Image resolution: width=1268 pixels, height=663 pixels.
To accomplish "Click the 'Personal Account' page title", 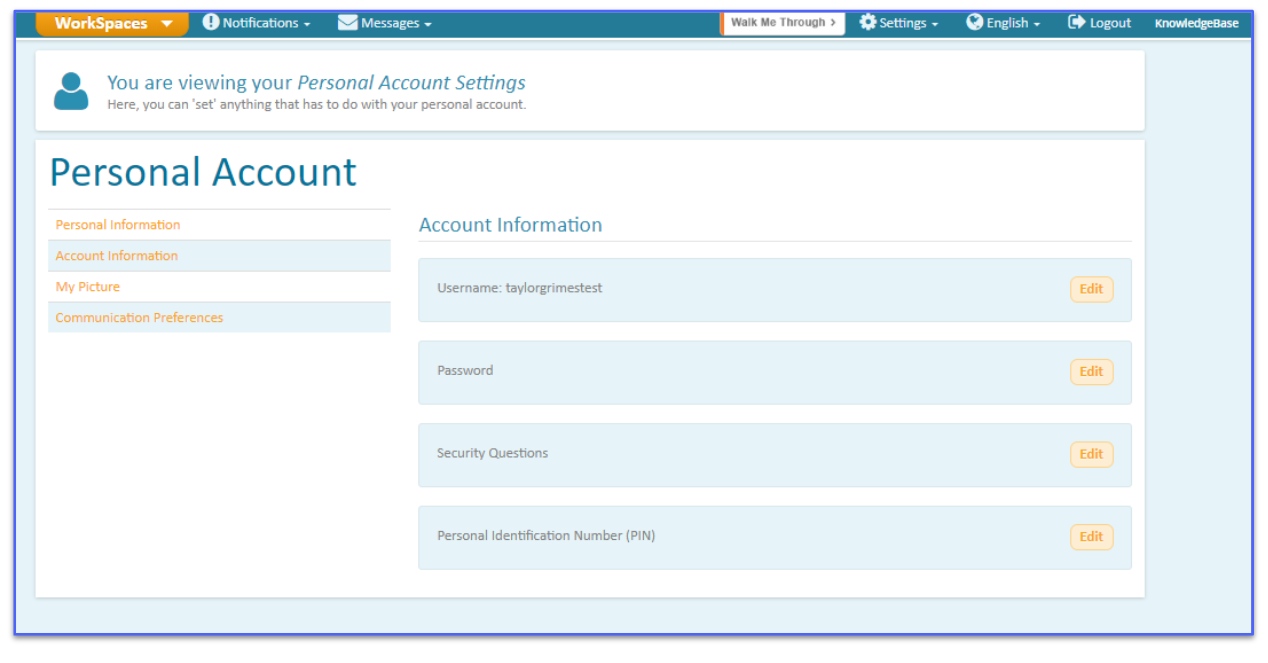I will click(203, 172).
